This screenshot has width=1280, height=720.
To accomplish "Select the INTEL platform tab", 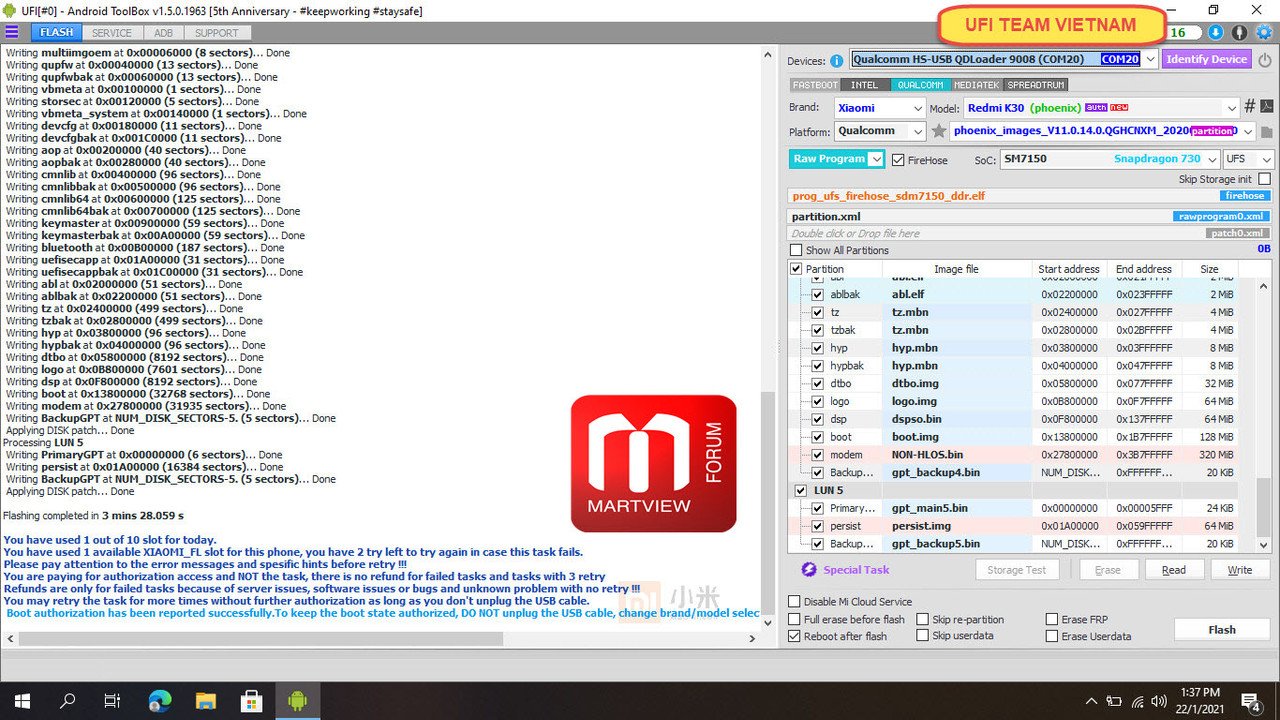I will 864,85.
